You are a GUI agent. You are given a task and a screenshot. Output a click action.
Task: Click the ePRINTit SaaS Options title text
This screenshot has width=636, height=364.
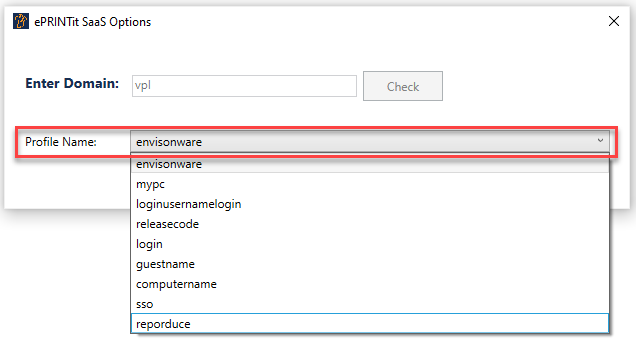pyautogui.click(x=92, y=22)
